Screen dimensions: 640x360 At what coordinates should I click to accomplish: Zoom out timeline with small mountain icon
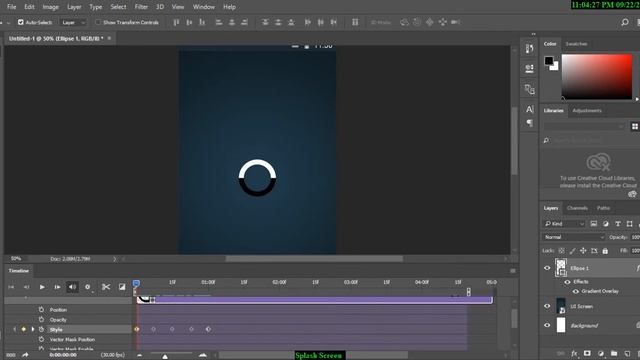click(140, 356)
